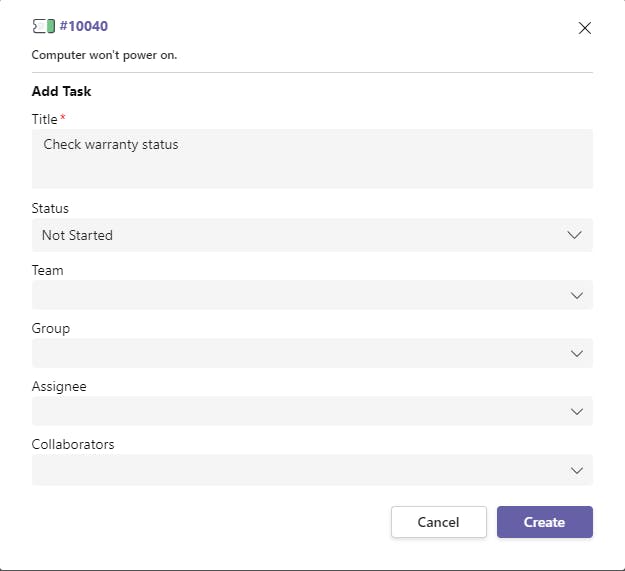625x571 pixels.
Task: Expand the Collaborators list using its chevron
Action: pyautogui.click(x=575, y=470)
